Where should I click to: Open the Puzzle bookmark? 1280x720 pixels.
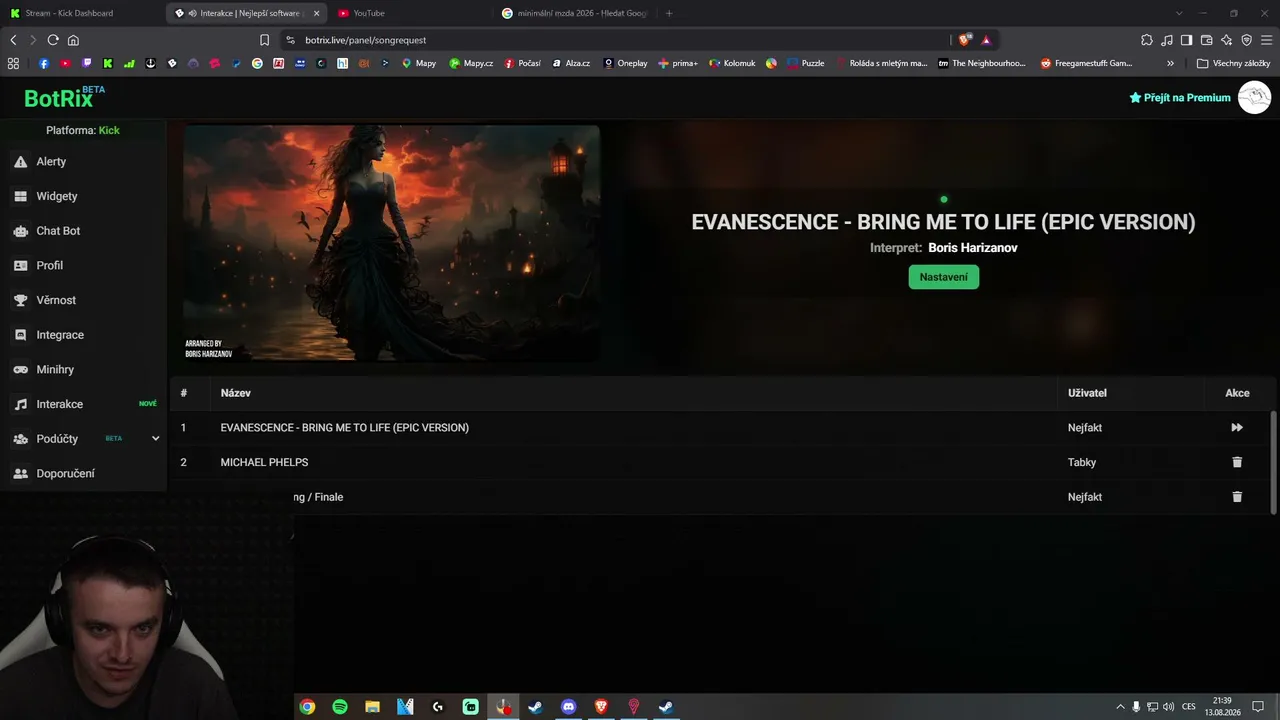coord(805,63)
